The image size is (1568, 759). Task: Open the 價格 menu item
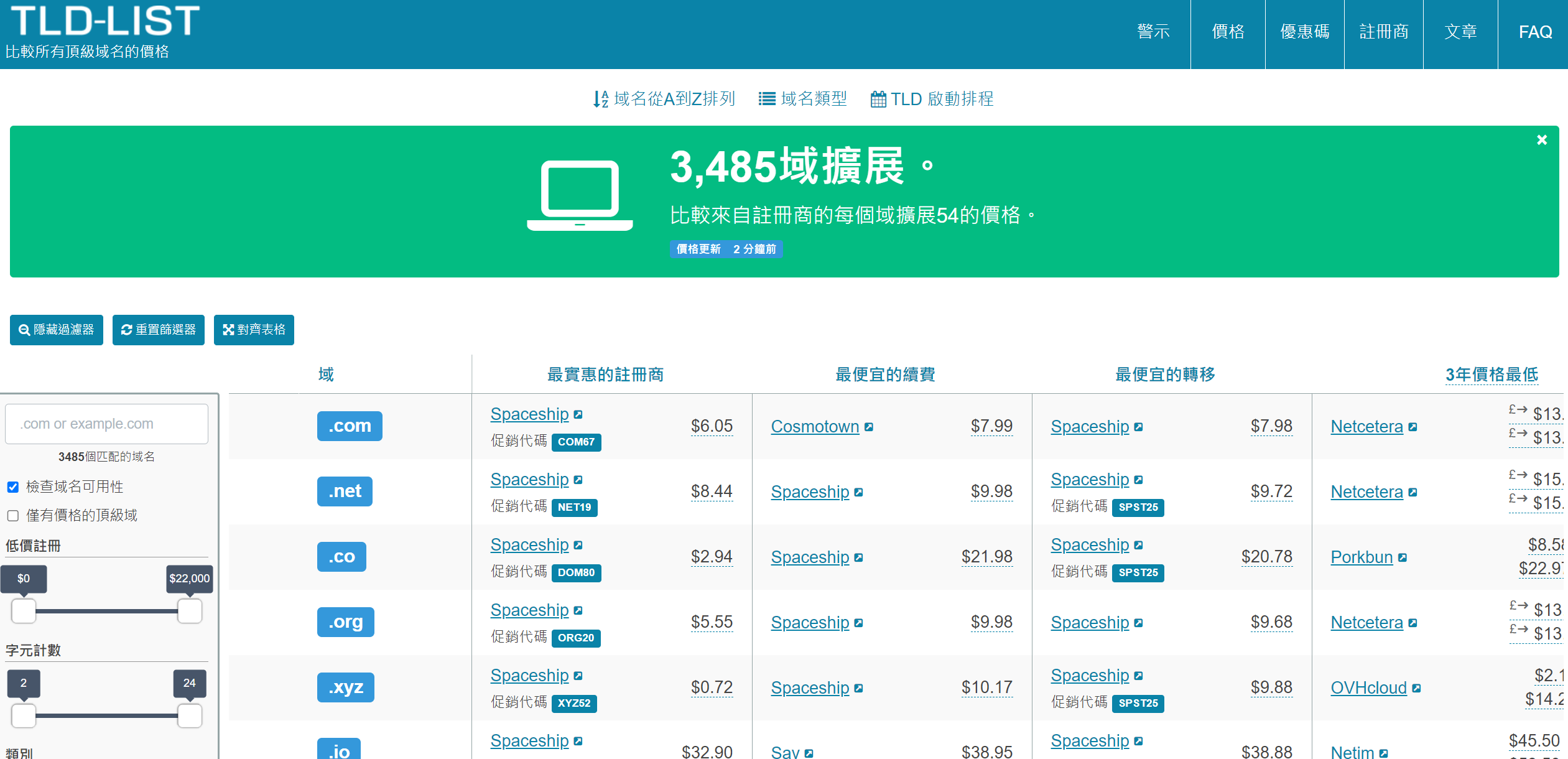click(1228, 32)
